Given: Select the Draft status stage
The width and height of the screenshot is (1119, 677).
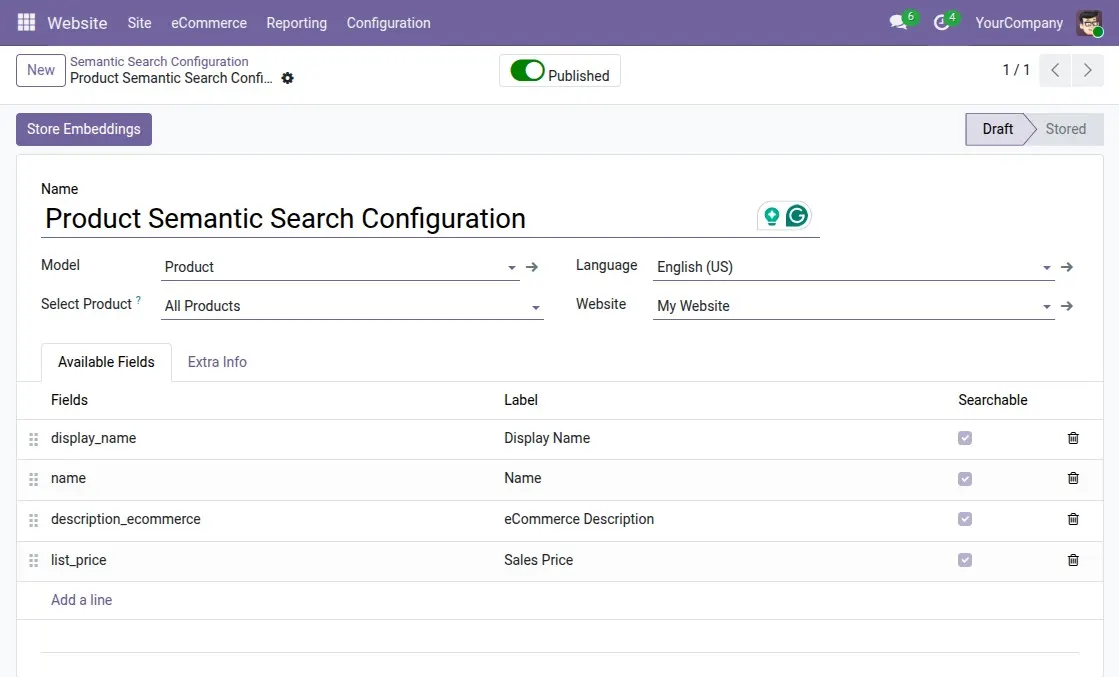Looking at the screenshot, I should (997, 129).
